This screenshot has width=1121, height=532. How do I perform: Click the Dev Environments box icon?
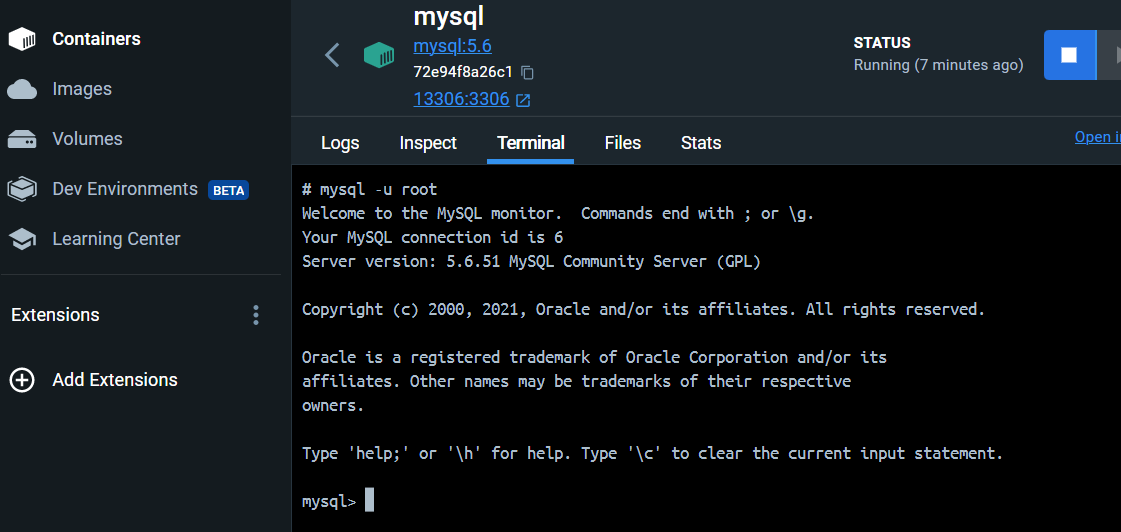[22, 189]
